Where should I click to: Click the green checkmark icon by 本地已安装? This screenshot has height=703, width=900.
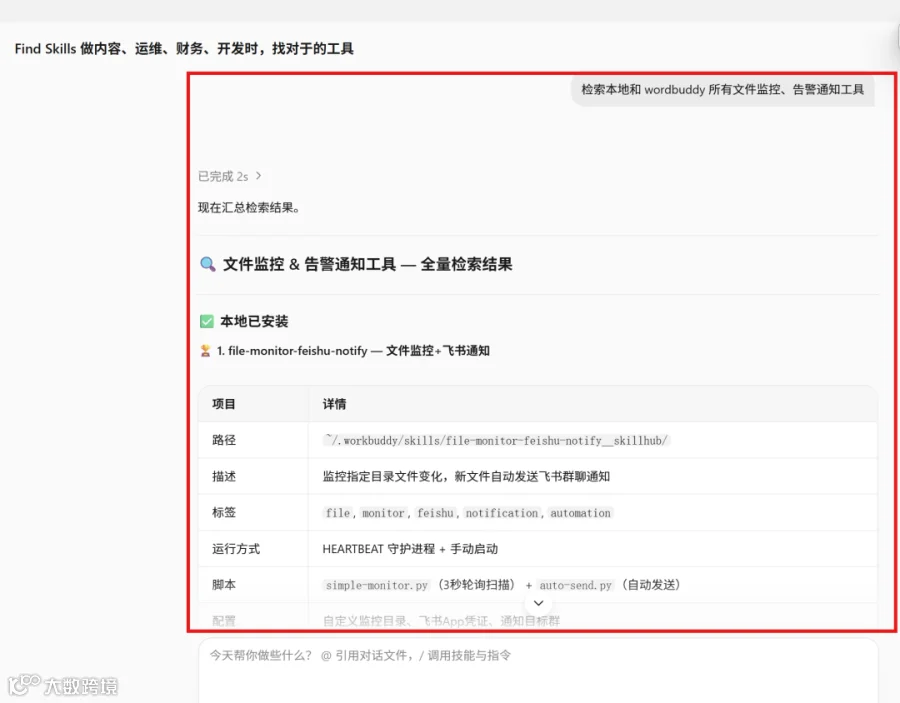207,321
